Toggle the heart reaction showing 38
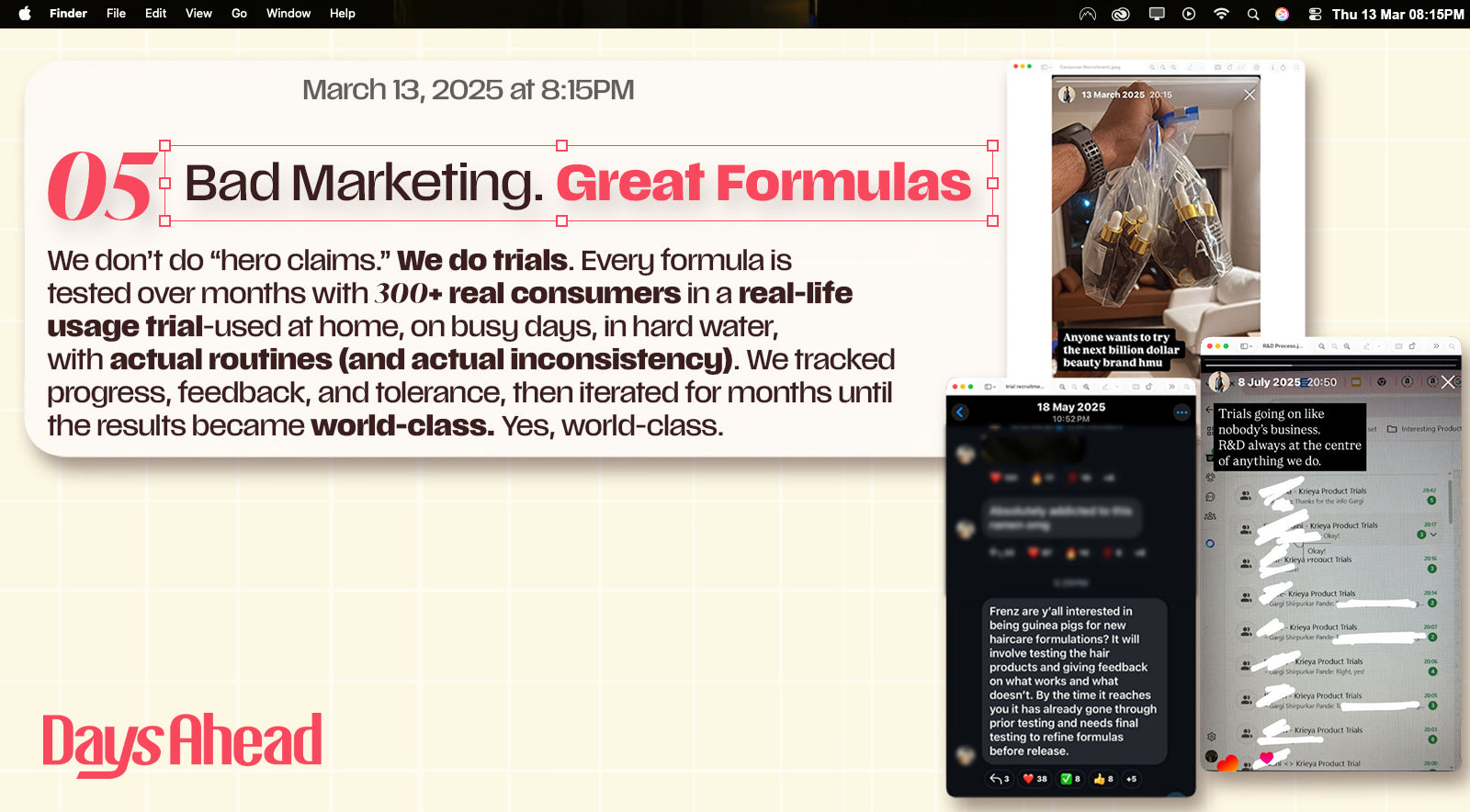 (x=1035, y=779)
